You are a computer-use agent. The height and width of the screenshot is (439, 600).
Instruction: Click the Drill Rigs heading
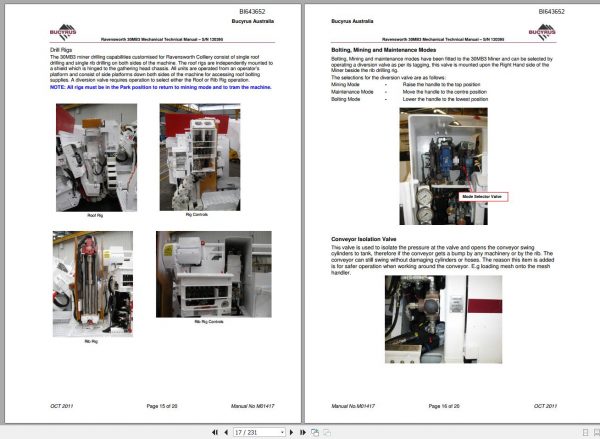61,50
